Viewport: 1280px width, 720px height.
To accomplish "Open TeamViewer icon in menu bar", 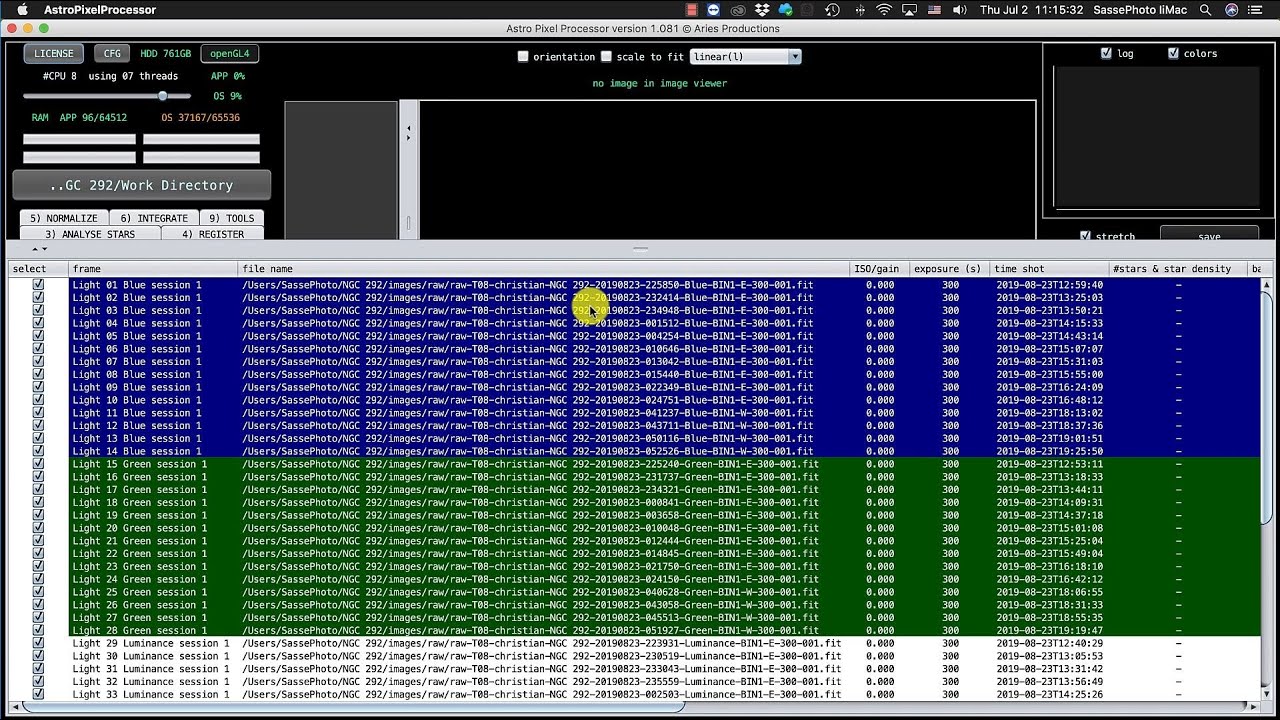I will tap(714, 9).
